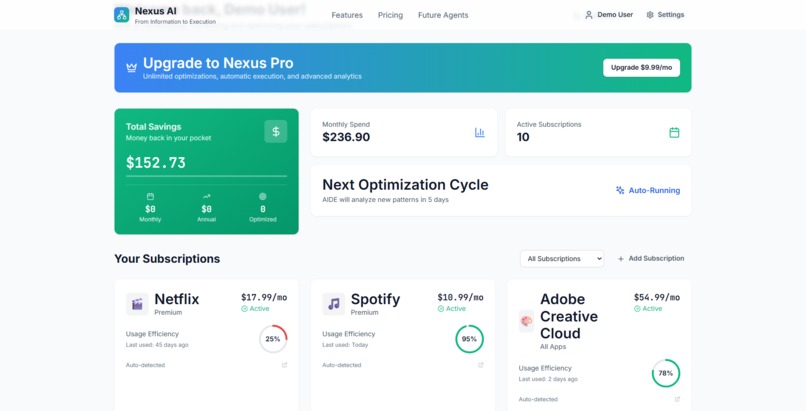806x411 pixels.
Task: Go to the Features menu item
Action: point(347,15)
